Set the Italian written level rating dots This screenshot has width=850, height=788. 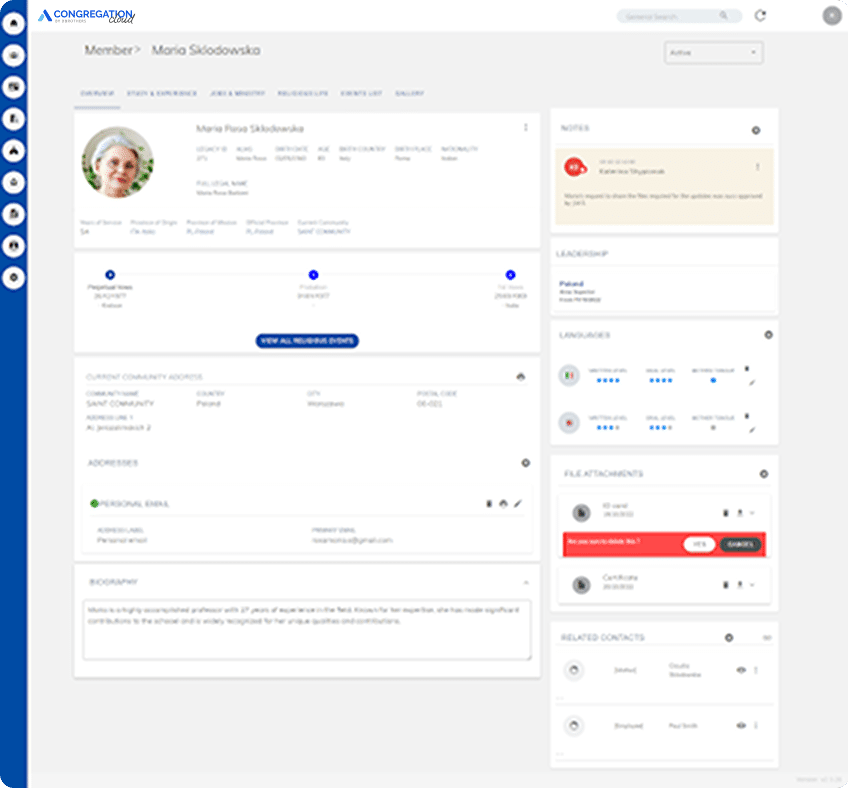click(x=609, y=380)
